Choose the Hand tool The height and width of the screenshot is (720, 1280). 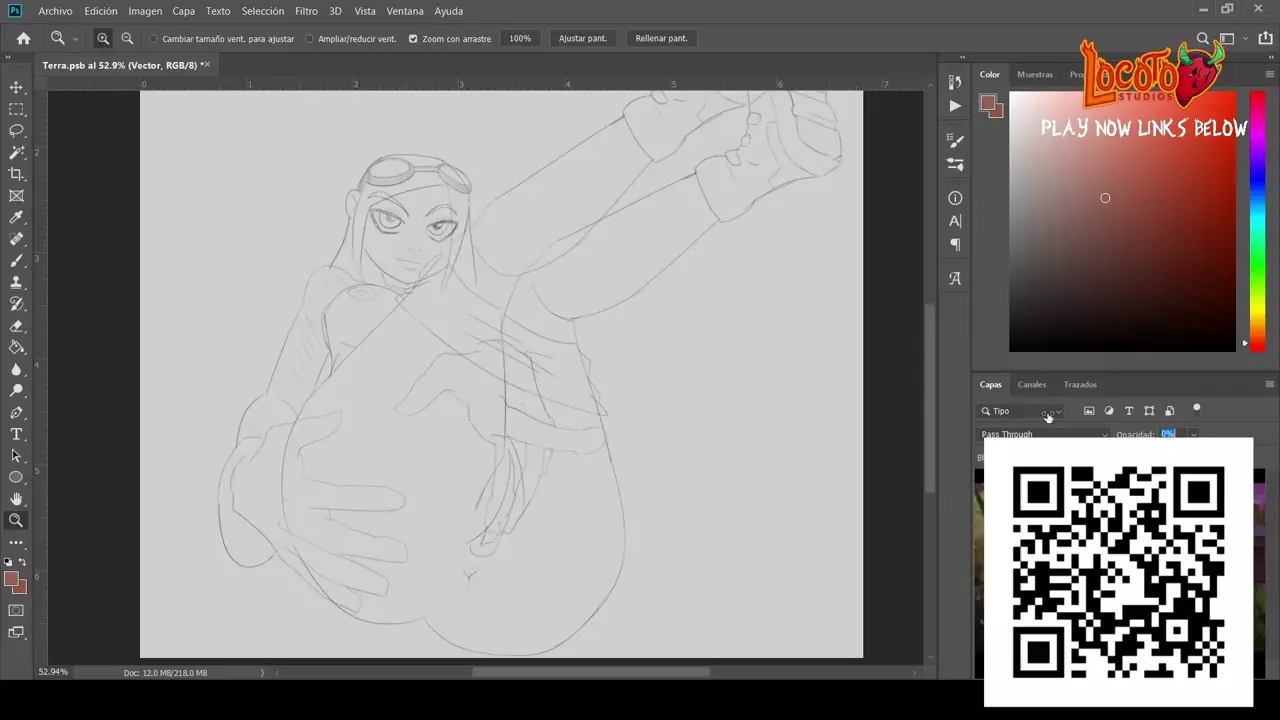[16, 499]
